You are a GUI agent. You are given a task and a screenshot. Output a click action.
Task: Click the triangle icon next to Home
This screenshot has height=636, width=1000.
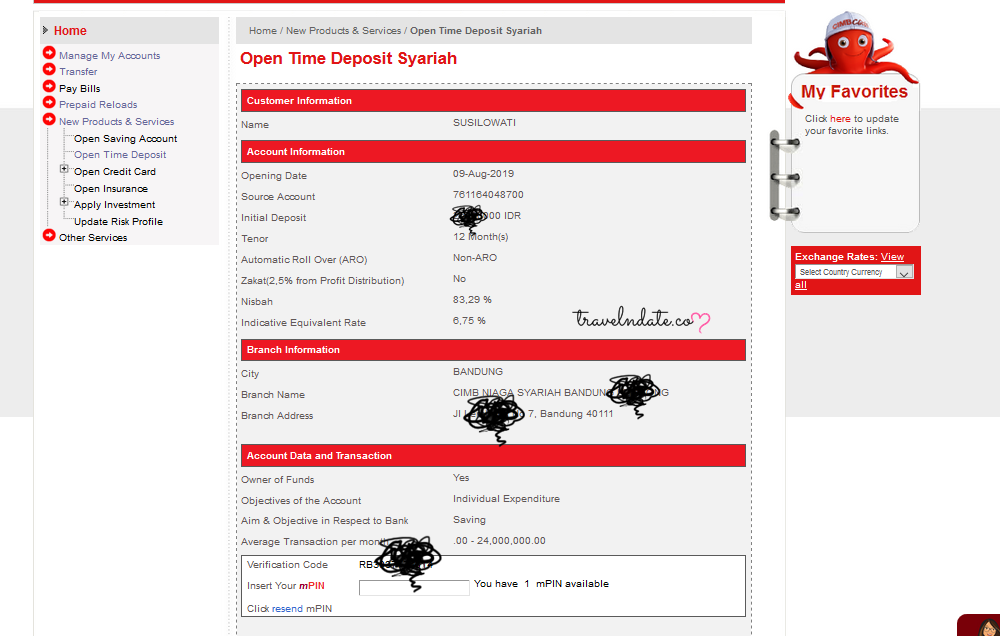coord(45,30)
